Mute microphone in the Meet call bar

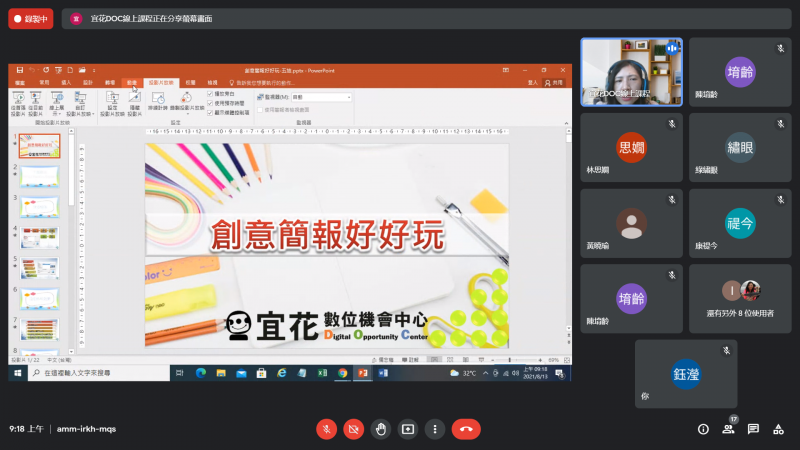(x=327, y=429)
